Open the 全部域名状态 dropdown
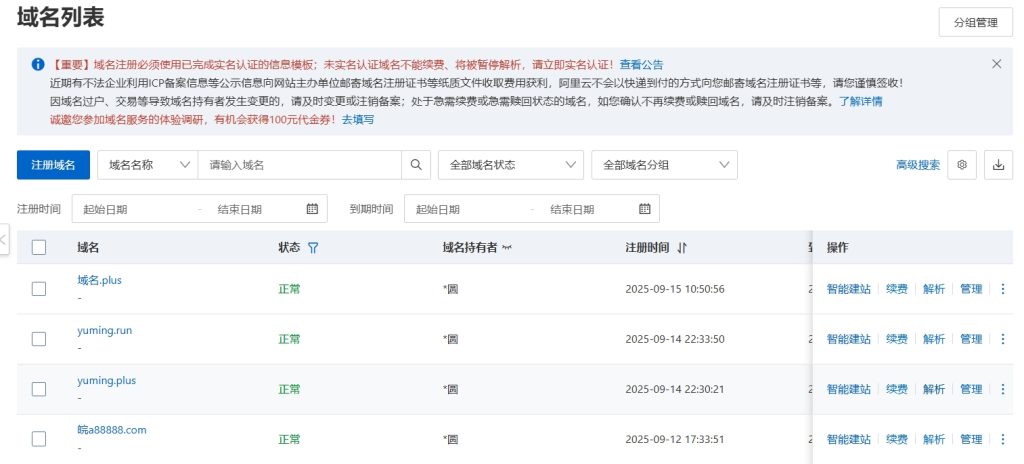The image size is (1024, 464). [510, 165]
